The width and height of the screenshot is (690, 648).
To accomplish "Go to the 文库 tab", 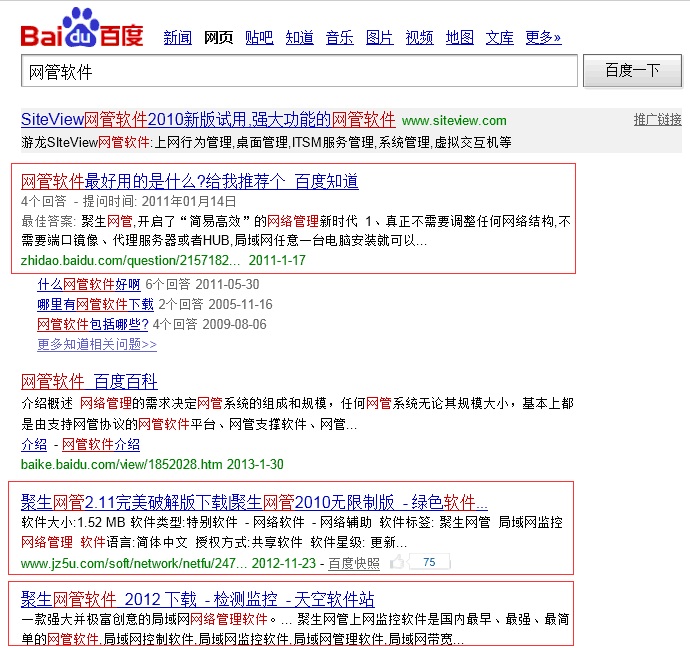I will 499,37.
